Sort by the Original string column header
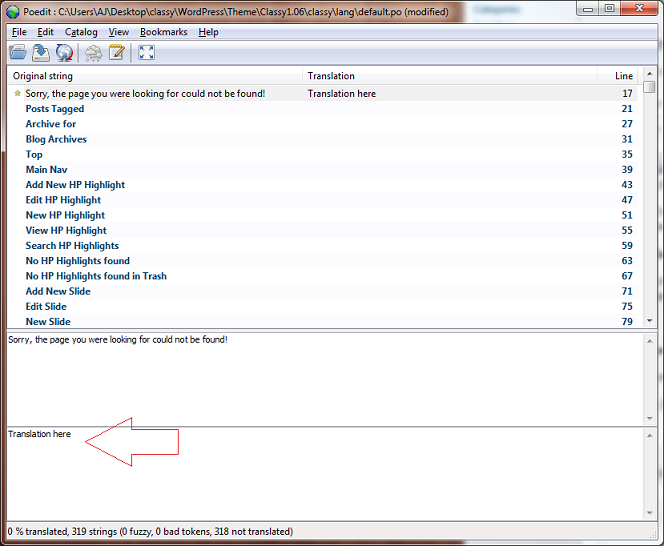 click(x=155, y=76)
